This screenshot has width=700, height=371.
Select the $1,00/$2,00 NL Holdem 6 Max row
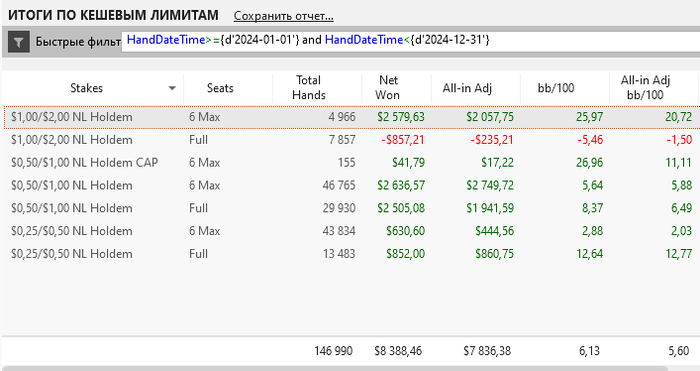pos(350,117)
